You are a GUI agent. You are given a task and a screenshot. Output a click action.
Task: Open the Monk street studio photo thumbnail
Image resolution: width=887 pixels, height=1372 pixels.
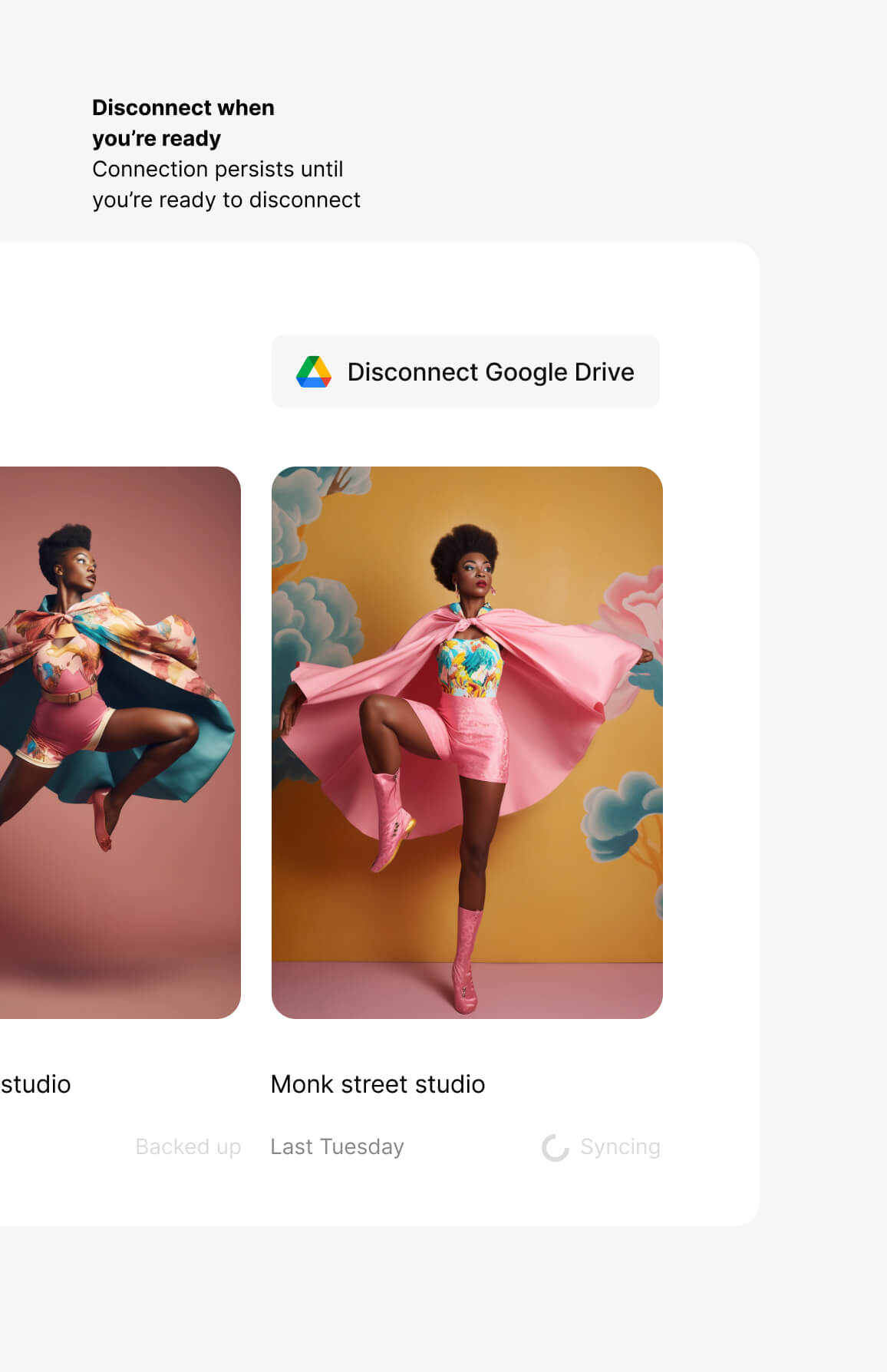point(467,742)
